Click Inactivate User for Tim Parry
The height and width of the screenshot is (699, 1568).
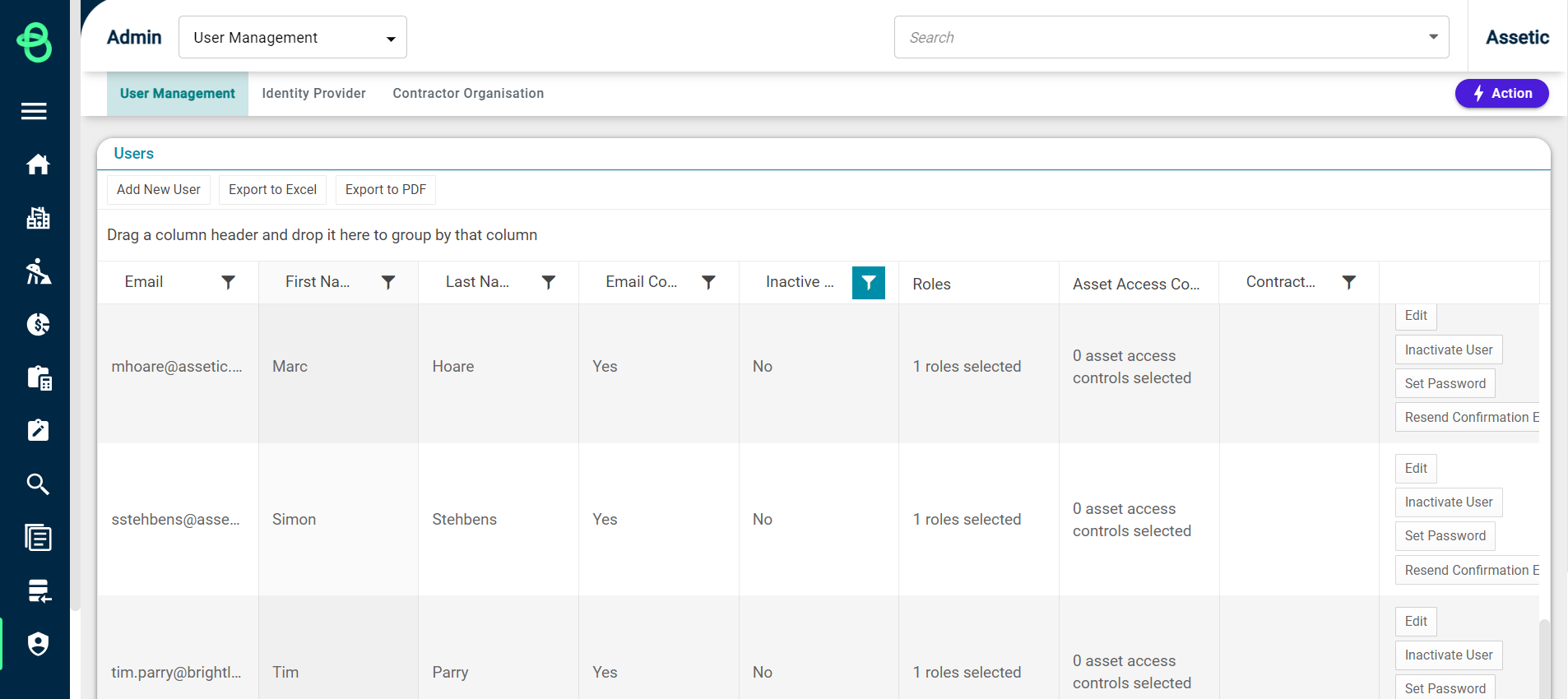[x=1449, y=655]
